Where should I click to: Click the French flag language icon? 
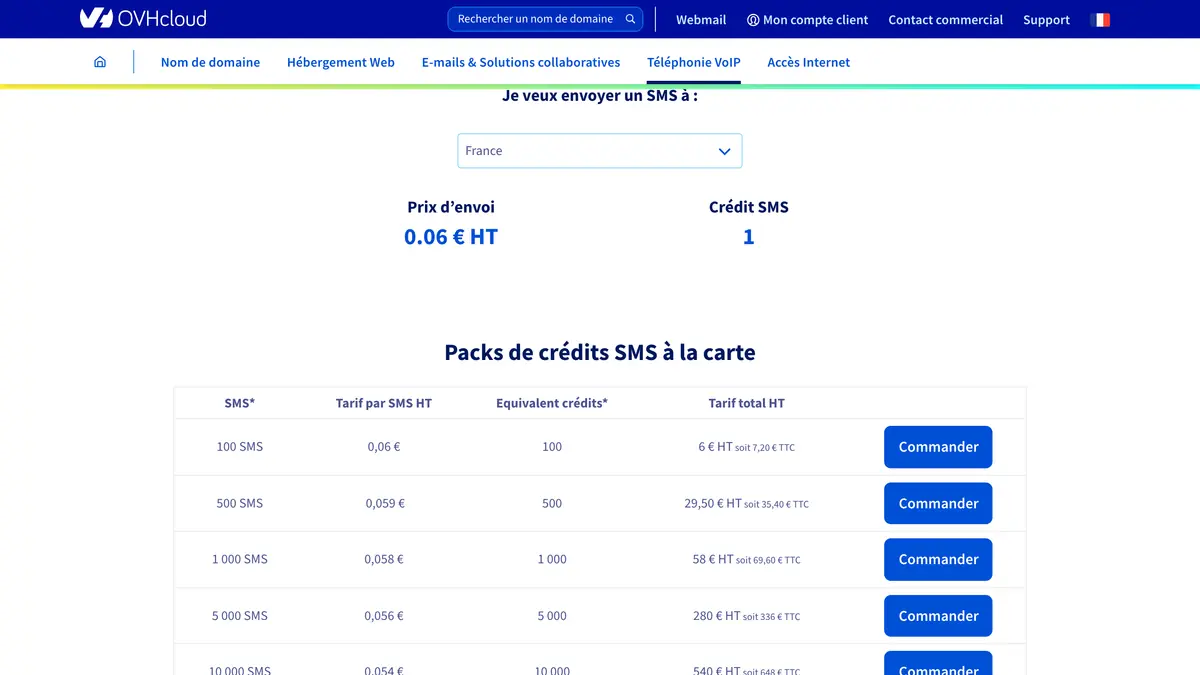click(x=1100, y=20)
